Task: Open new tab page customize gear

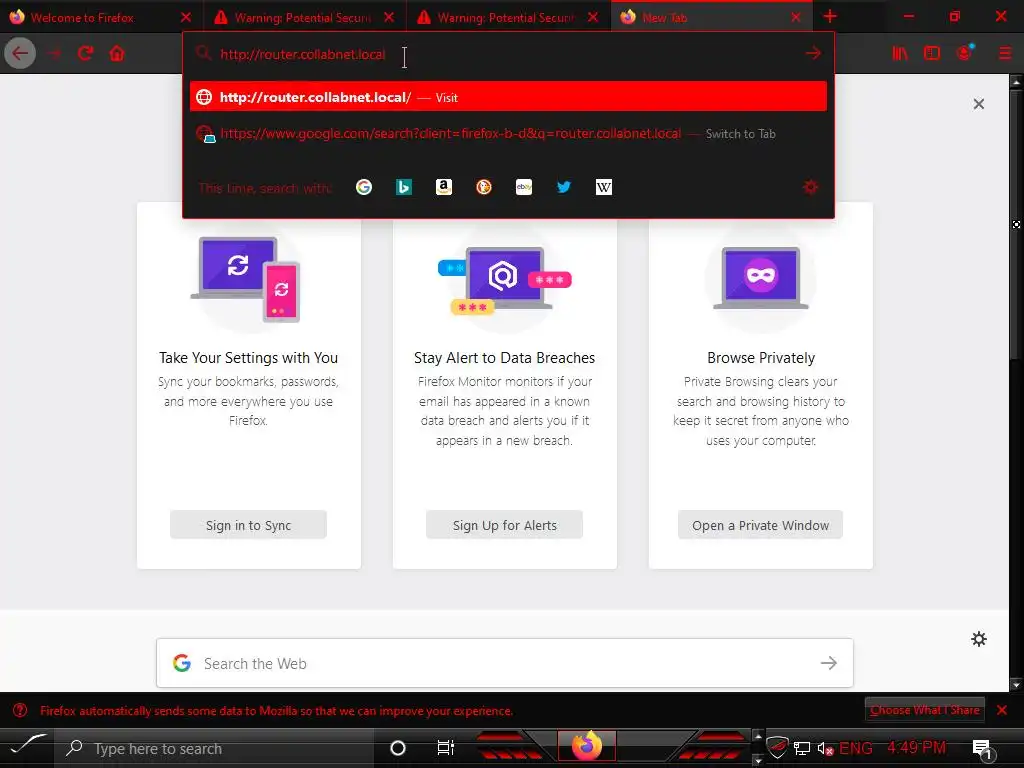Action: [x=978, y=639]
